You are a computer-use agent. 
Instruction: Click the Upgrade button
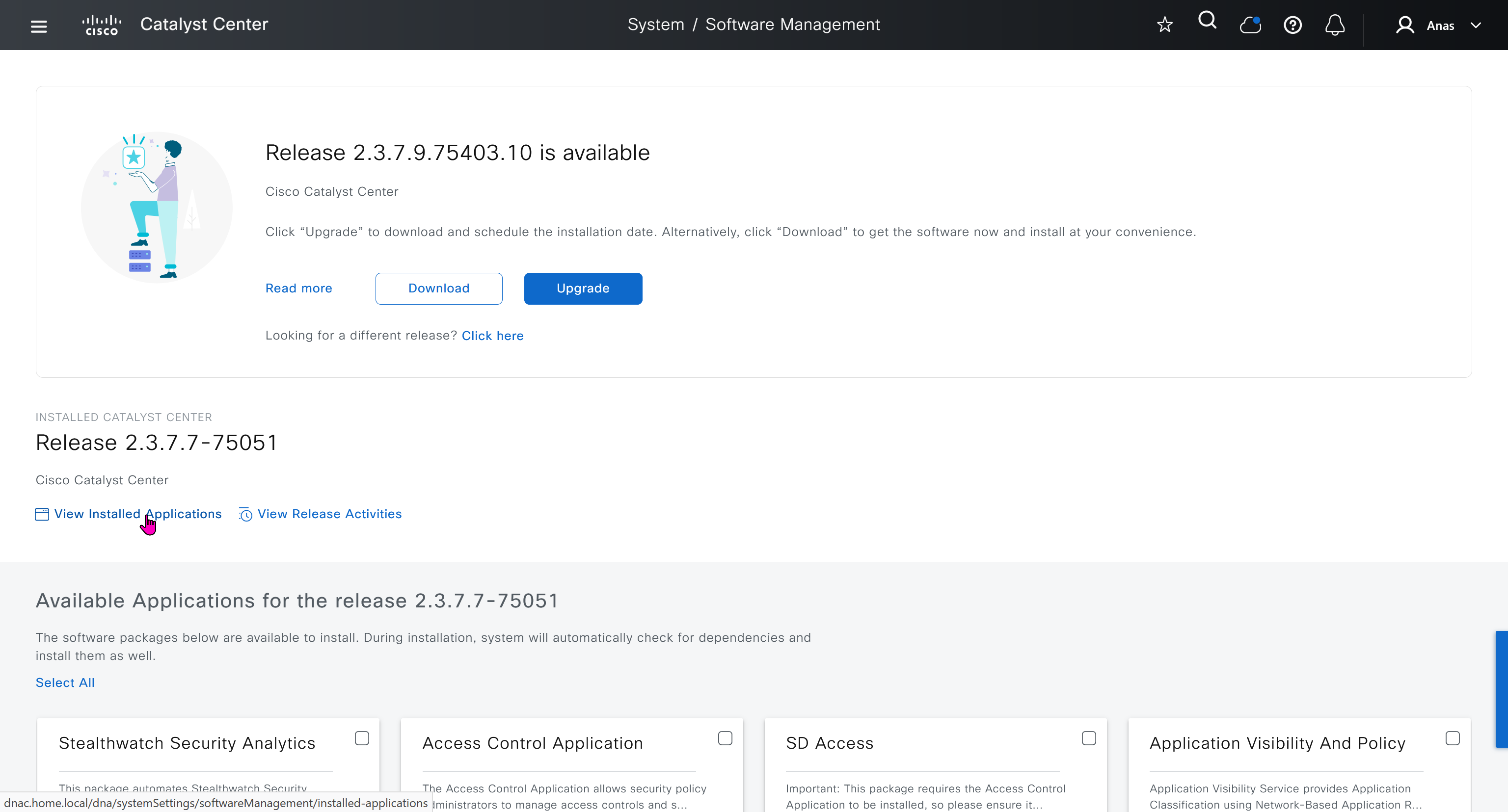click(583, 288)
